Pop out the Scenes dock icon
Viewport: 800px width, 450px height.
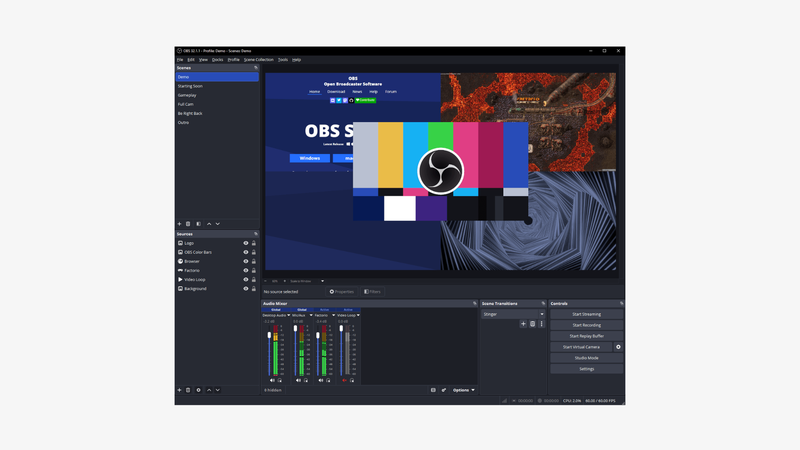click(256, 68)
